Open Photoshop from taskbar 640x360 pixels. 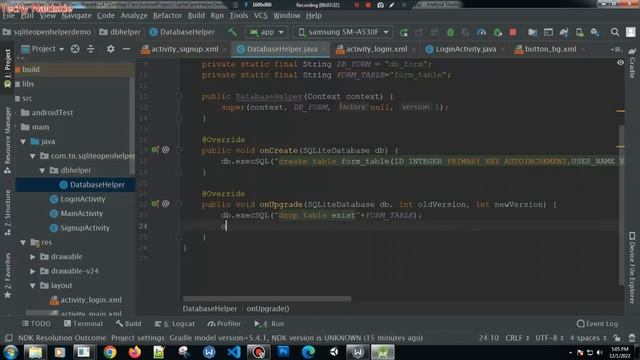(283, 352)
